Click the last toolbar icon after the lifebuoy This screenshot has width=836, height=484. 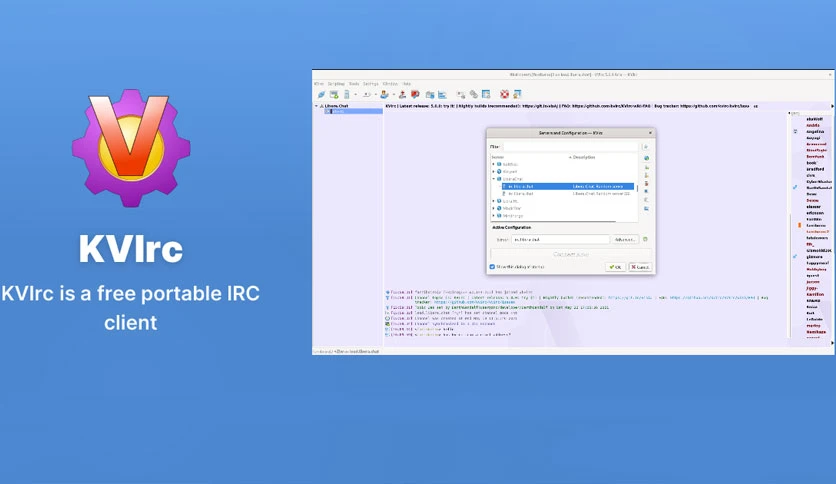(x=517, y=94)
